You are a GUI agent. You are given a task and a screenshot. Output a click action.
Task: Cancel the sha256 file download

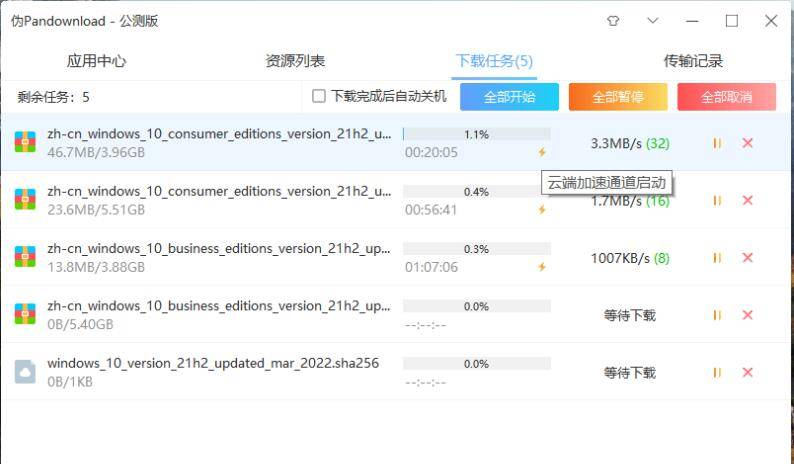747,372
